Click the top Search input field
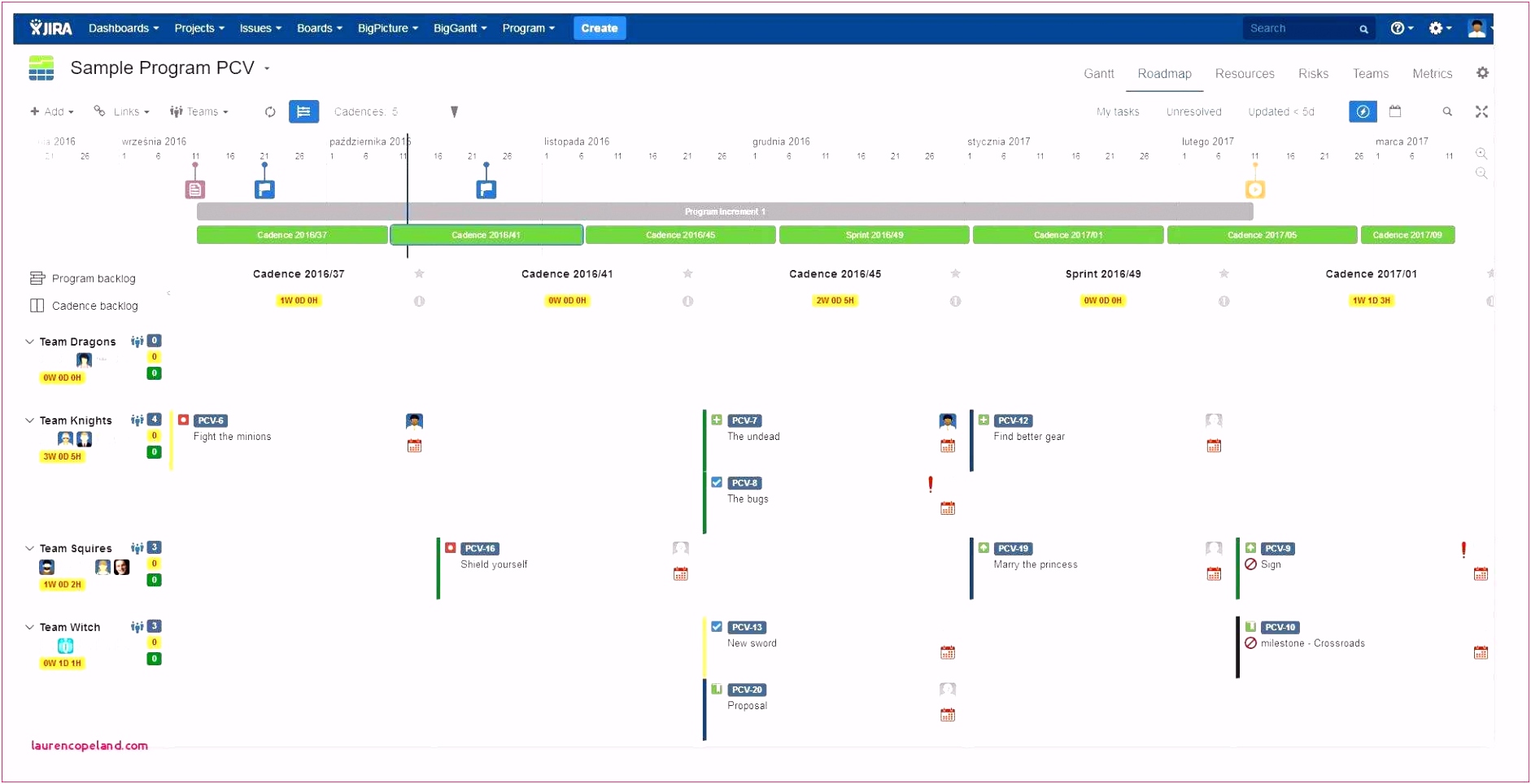Image resolution: width=1531 pixels, height=784 pixels. coord(1308,28)
